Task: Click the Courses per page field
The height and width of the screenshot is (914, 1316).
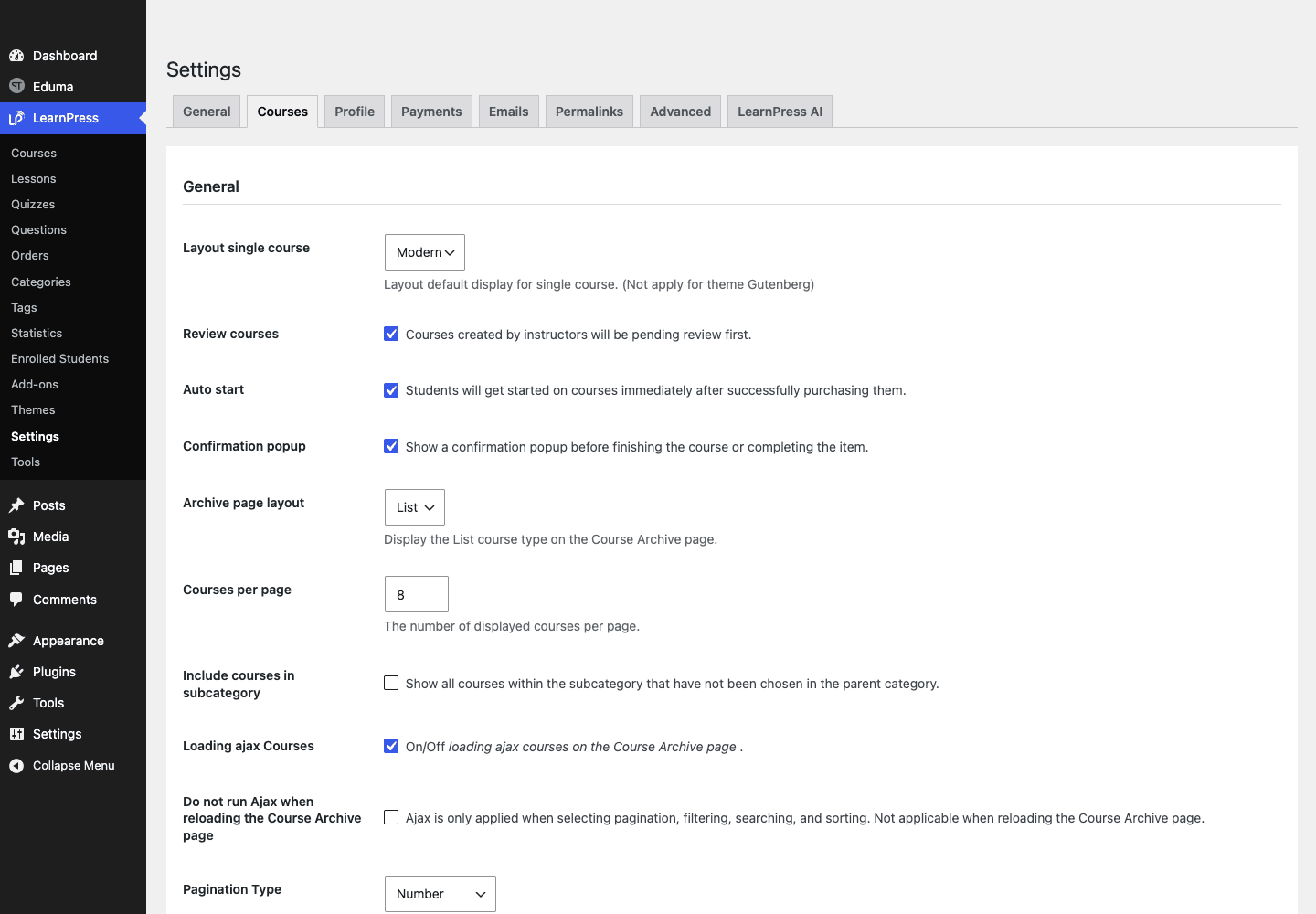Action: 417,594
